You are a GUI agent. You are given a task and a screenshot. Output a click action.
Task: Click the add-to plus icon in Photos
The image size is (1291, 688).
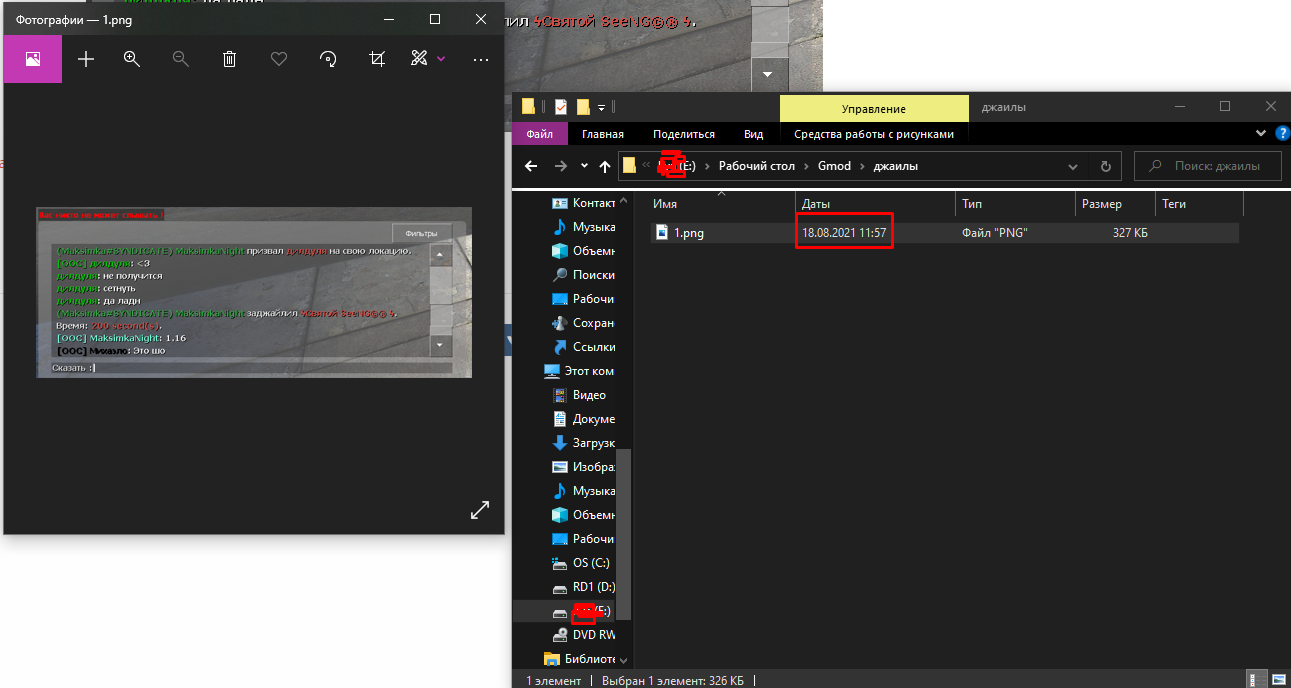86,59
